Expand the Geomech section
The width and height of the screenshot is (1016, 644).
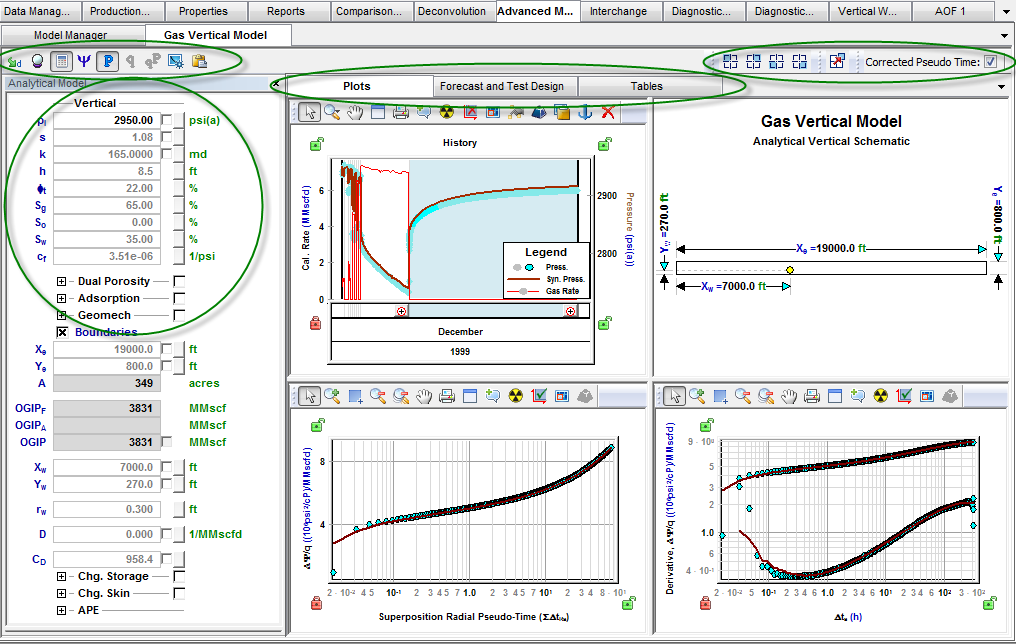[62, 315]
